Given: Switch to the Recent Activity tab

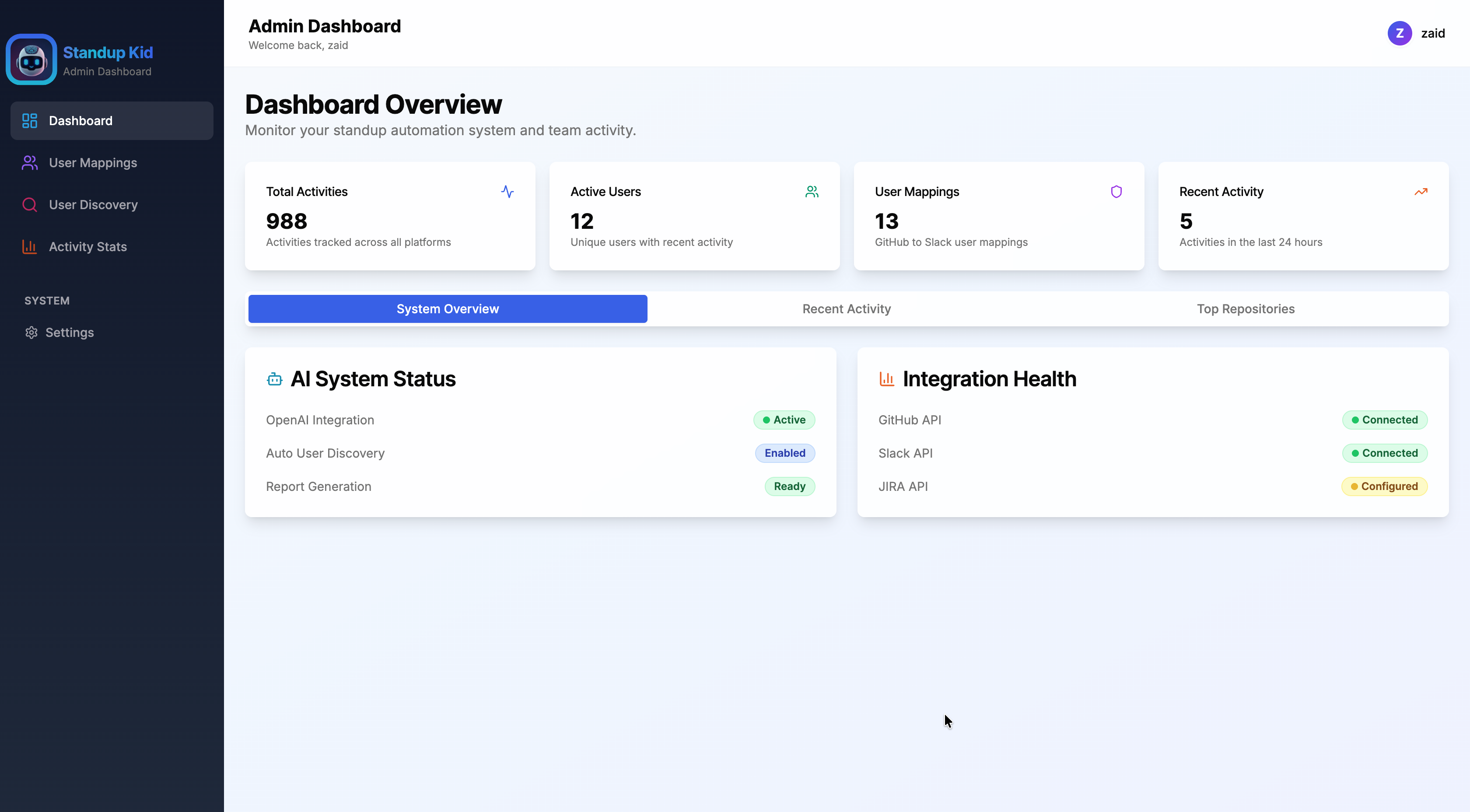Looking at the screenshot, I should 846,309.
